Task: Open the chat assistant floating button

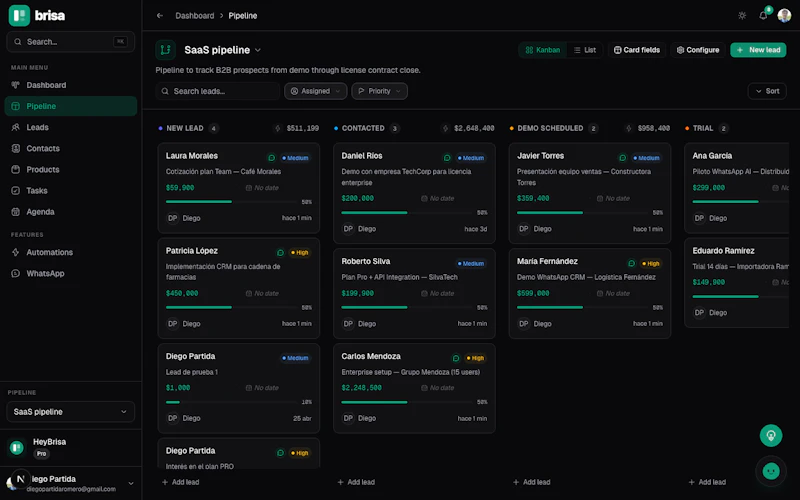Action: pos(771,471)
